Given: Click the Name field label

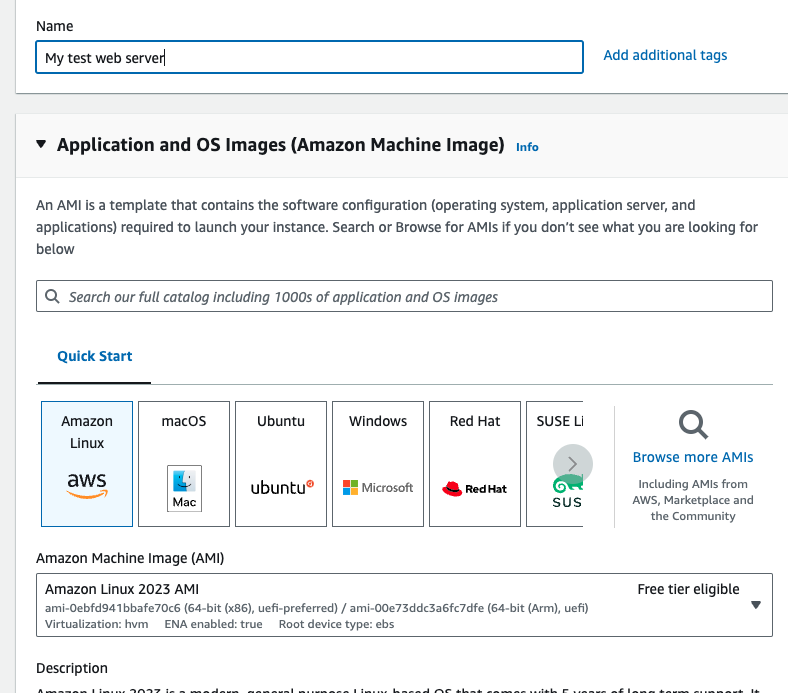Looking at the screenshot, I should [54, 26].
